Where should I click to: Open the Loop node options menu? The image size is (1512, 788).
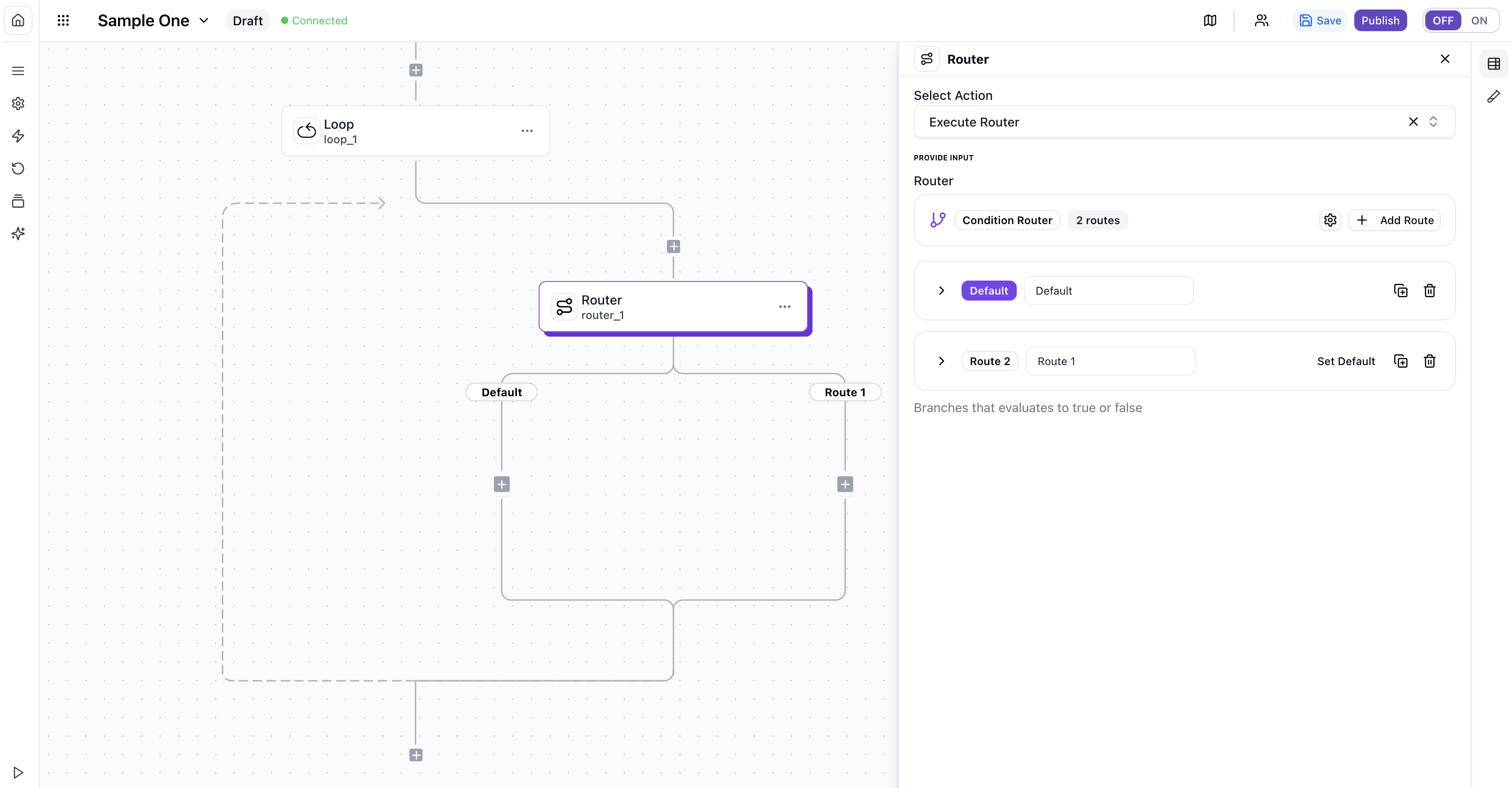click(527, 130)
